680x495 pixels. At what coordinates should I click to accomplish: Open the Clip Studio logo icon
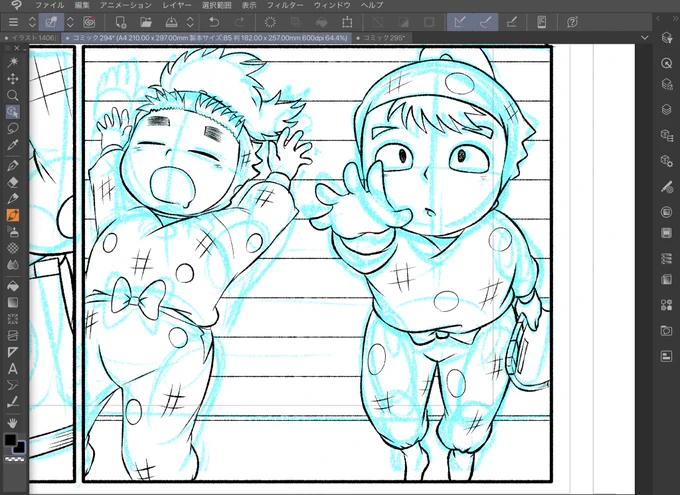pos(16,5)
